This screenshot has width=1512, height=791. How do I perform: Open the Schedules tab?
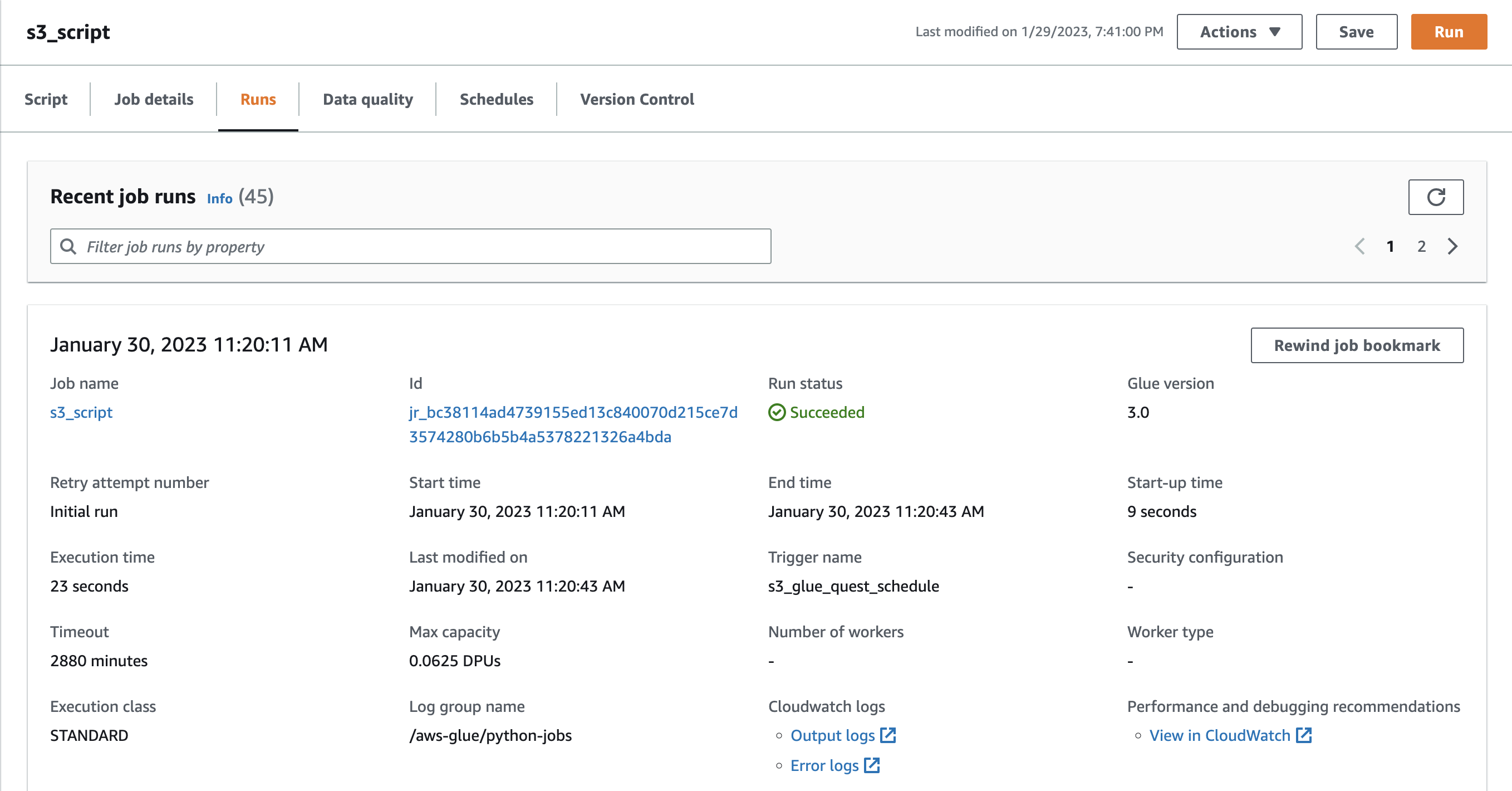pyautogui.click(x=497, y=99)
